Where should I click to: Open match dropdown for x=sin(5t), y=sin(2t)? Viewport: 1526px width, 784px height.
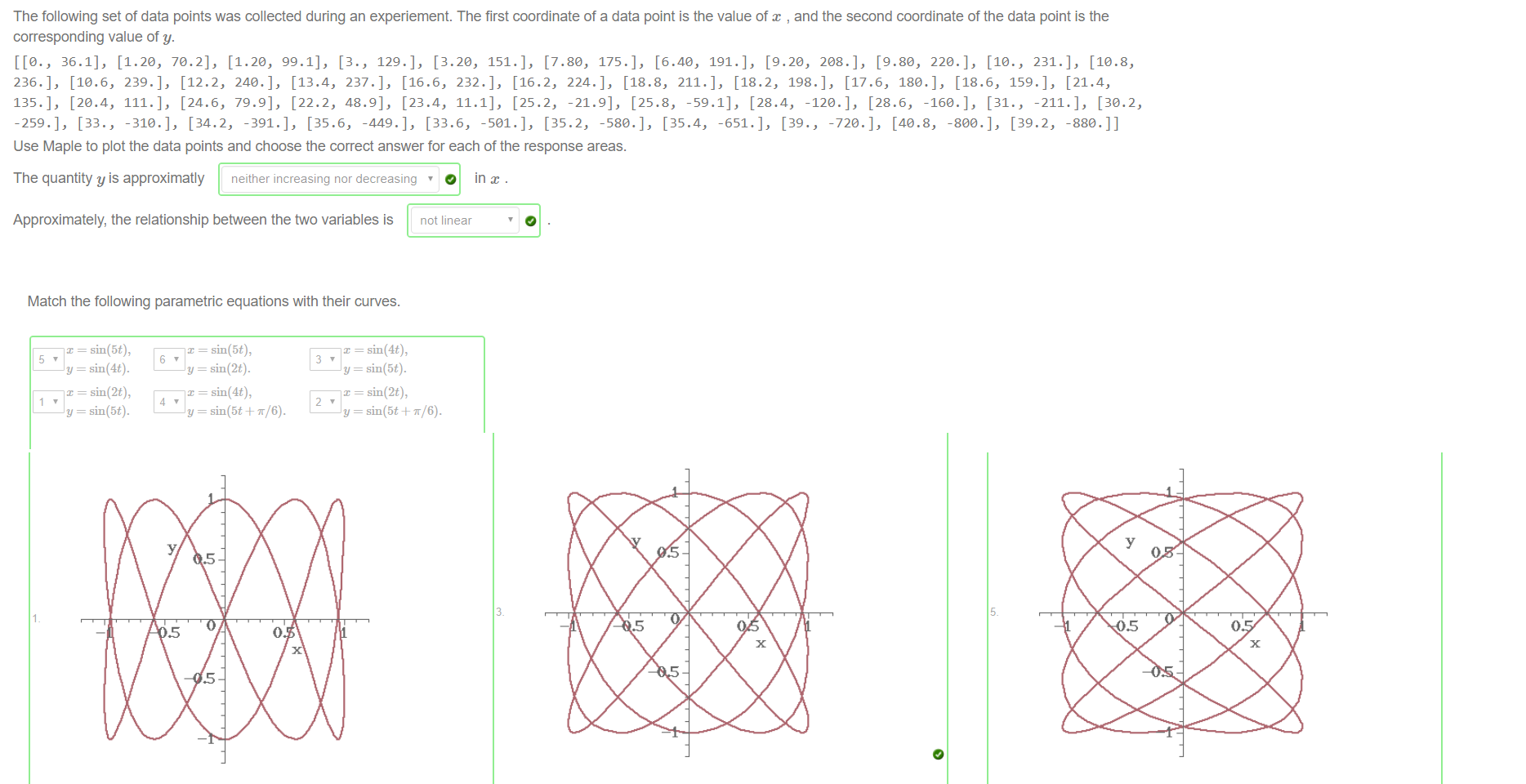pyautogui.click(x=169, y=359)
